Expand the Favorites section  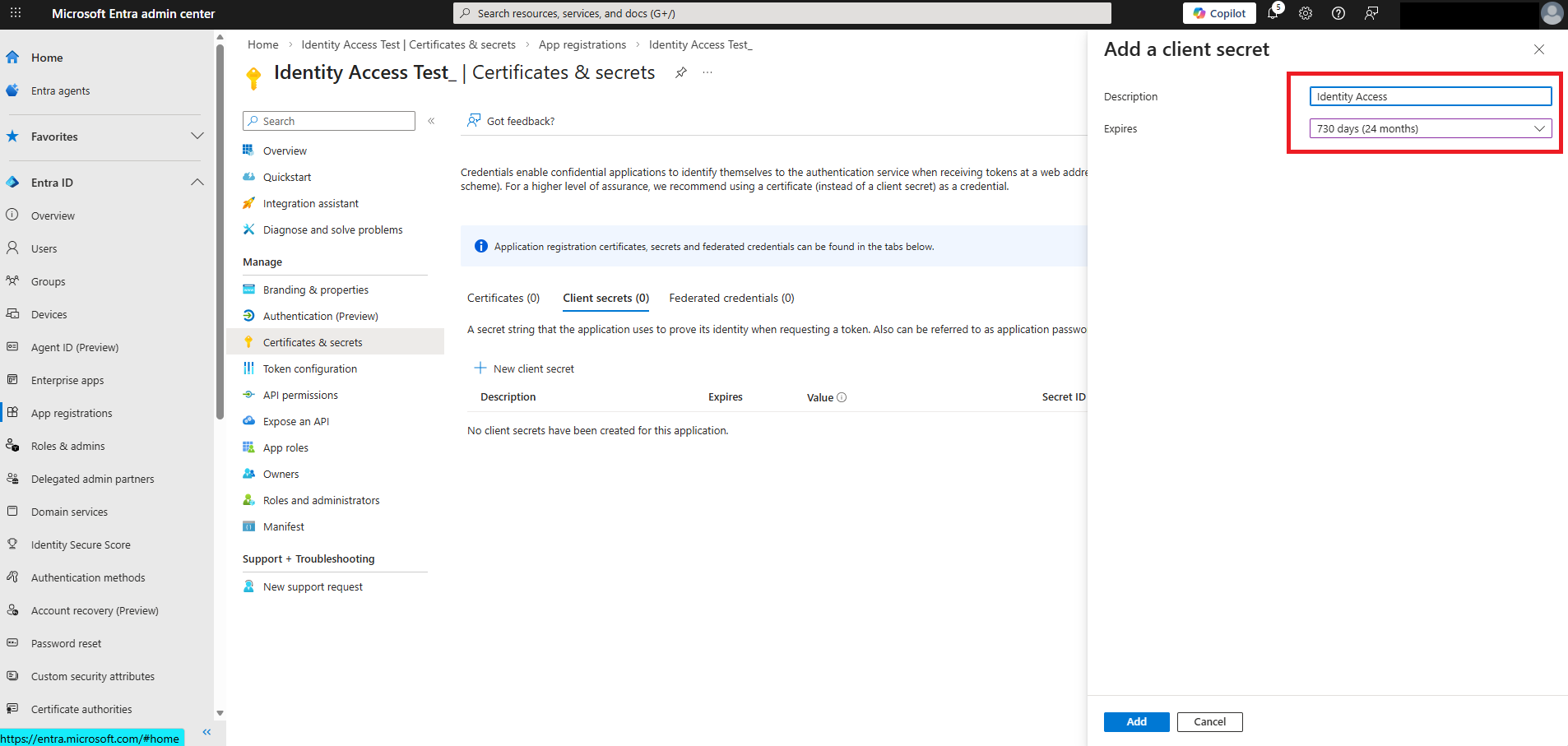[197, 137]
